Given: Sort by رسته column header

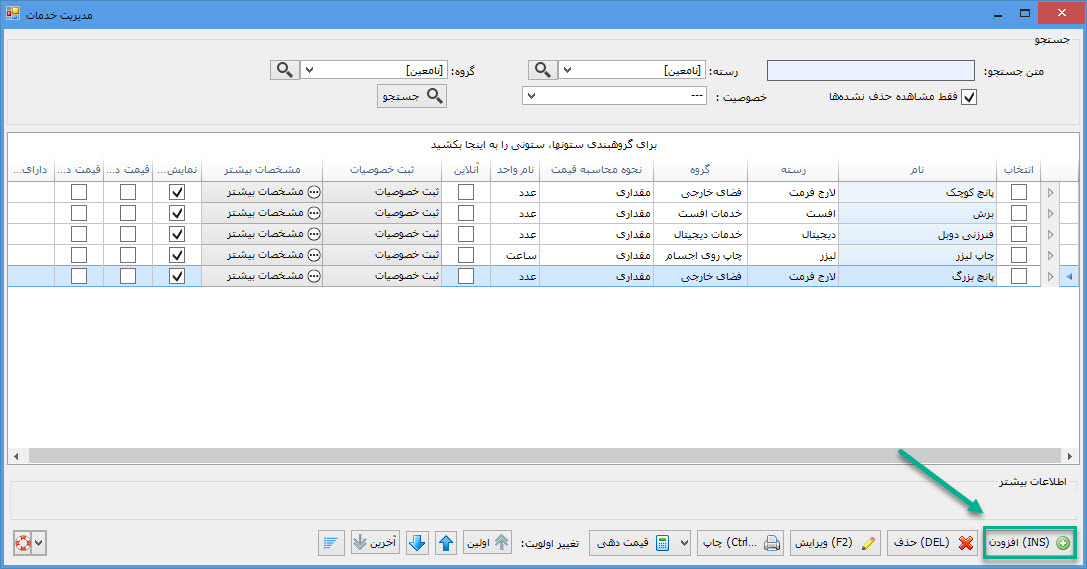Looking at the screenshot, I should coord(793,170).
